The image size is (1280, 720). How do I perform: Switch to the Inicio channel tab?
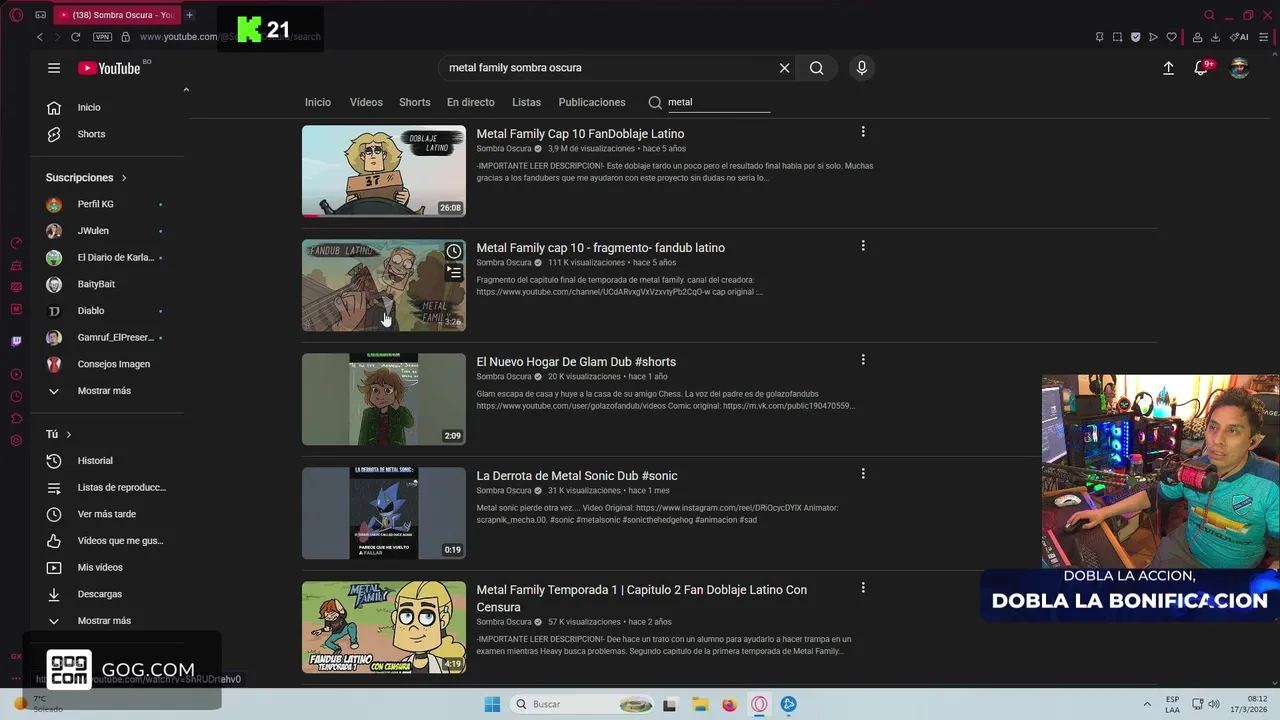coord(318,102)
